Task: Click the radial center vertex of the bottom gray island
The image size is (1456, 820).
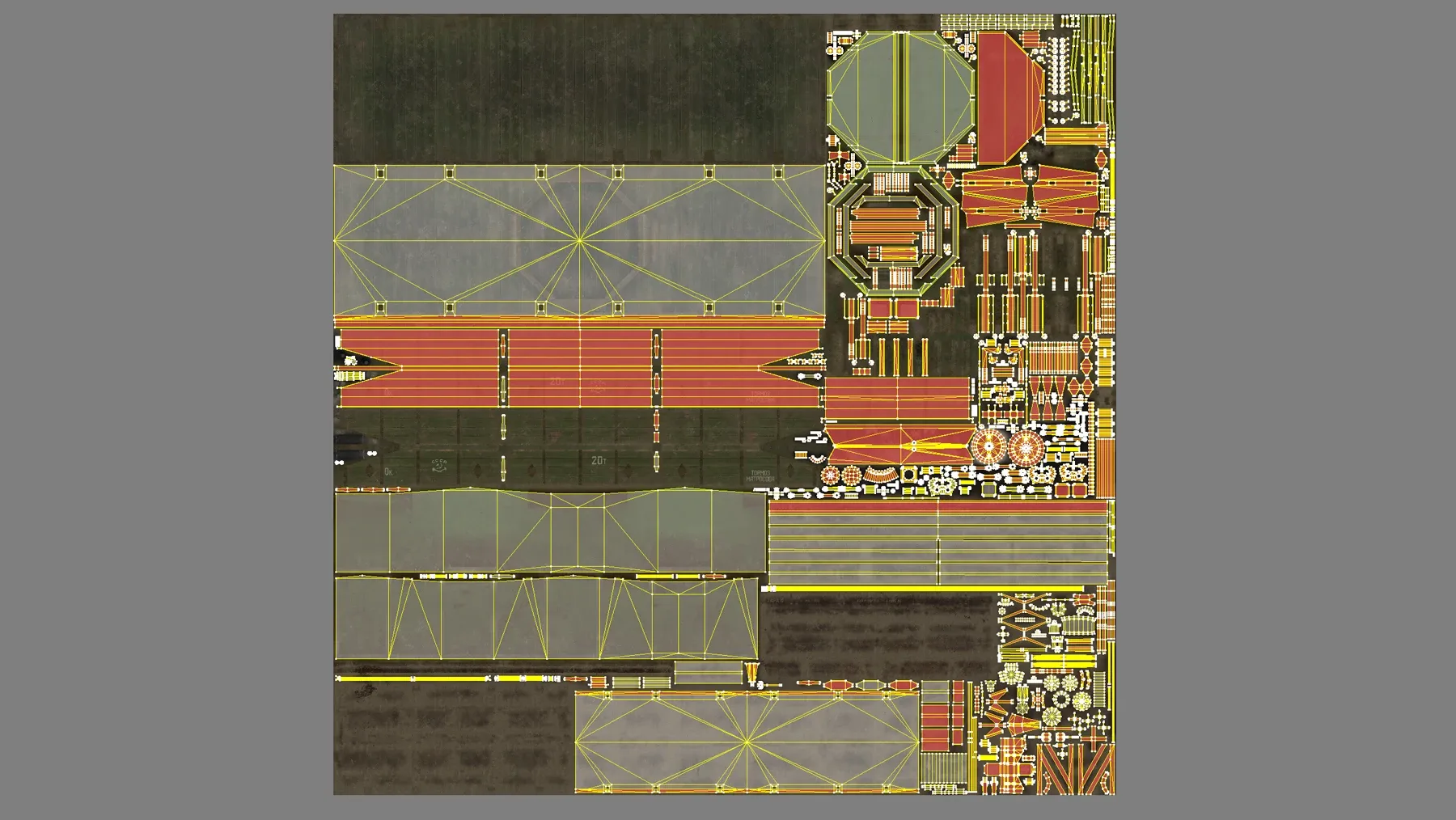Action: point(746,742)
